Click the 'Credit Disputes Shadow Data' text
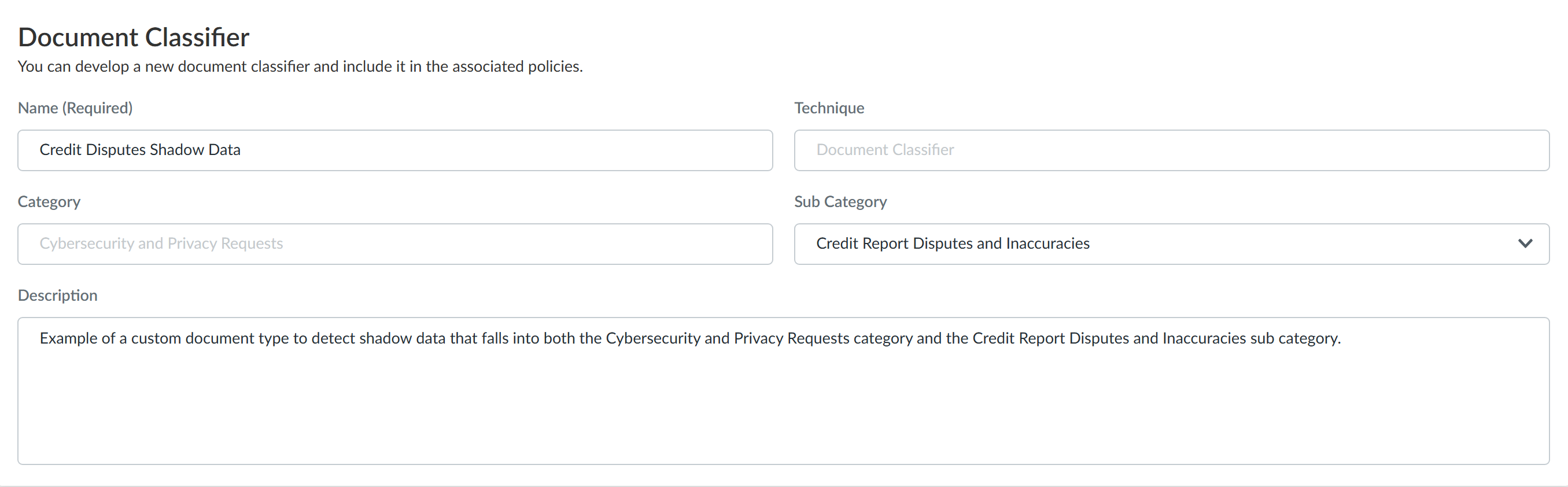 [x=140, y=150]
